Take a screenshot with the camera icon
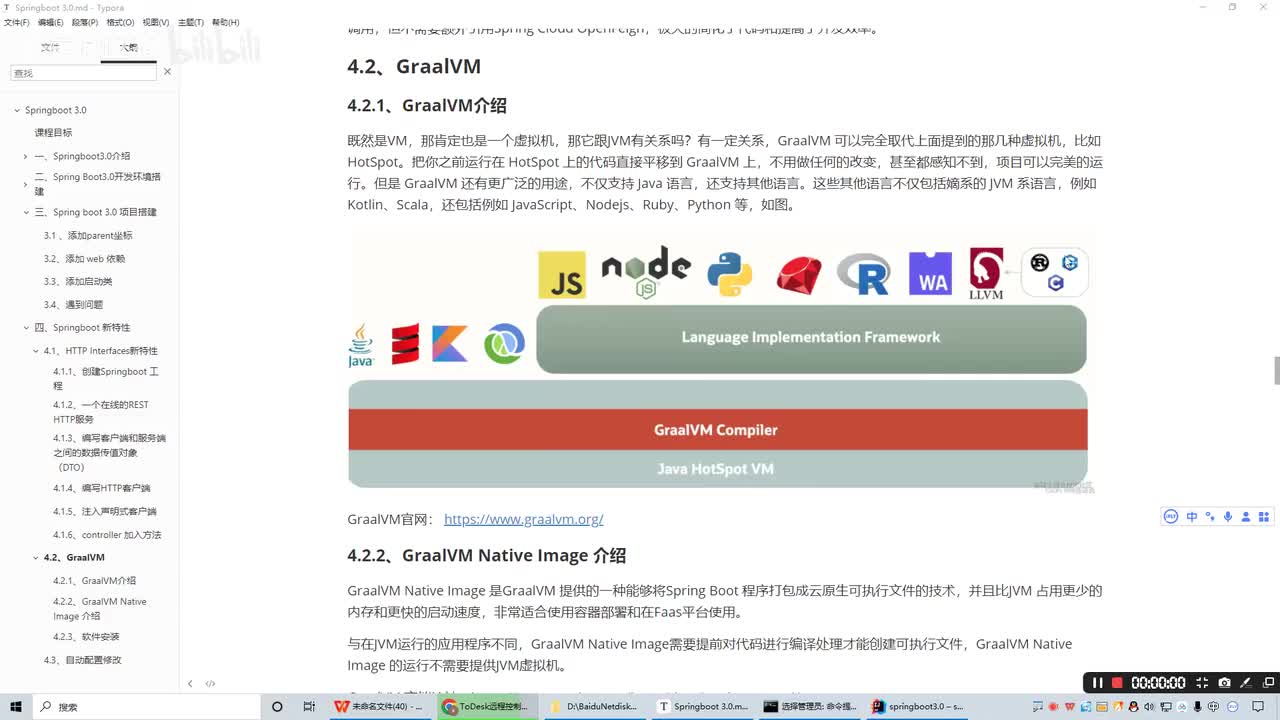This screenshot has height=720, width=1280. (1224, 683)
